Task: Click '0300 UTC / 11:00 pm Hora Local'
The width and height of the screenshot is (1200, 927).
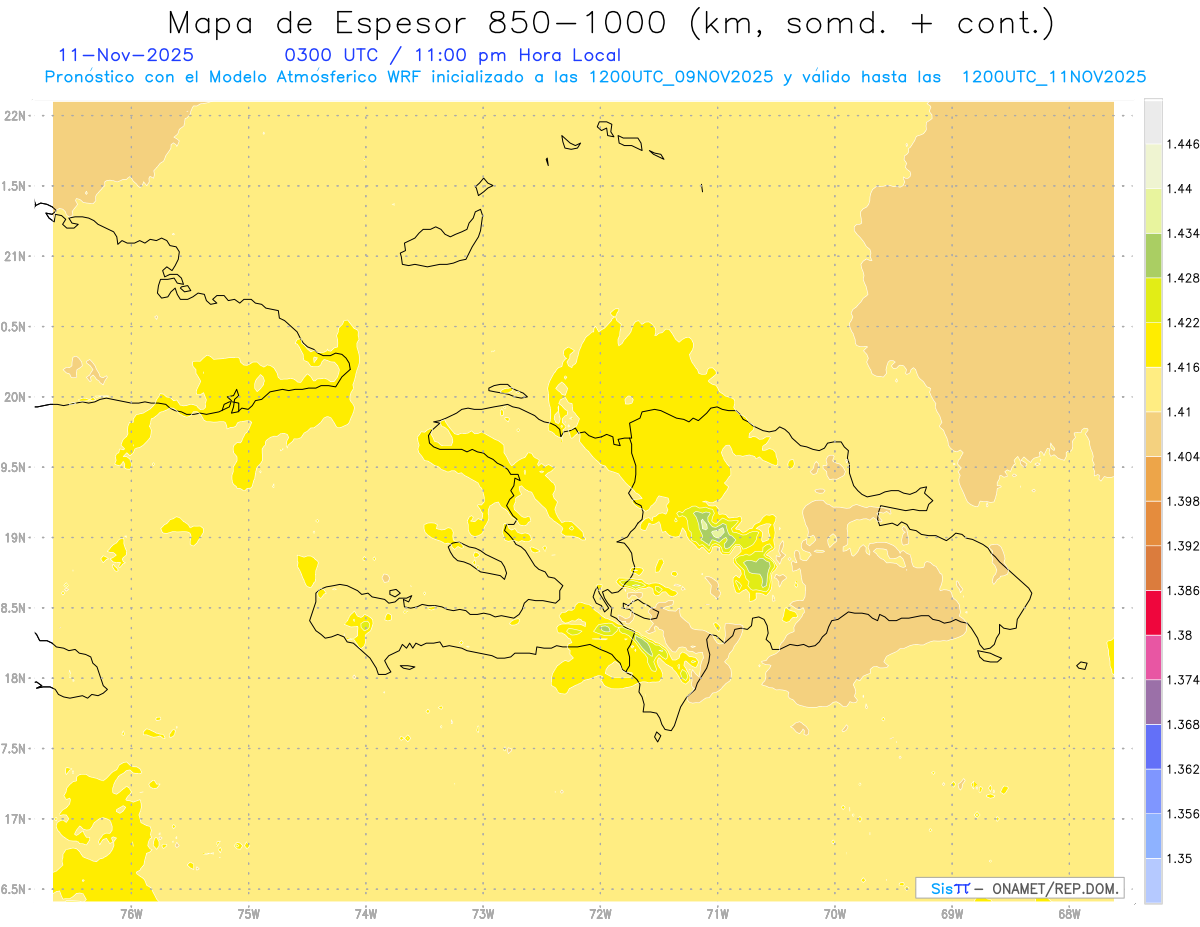Action: click(453, 56)
